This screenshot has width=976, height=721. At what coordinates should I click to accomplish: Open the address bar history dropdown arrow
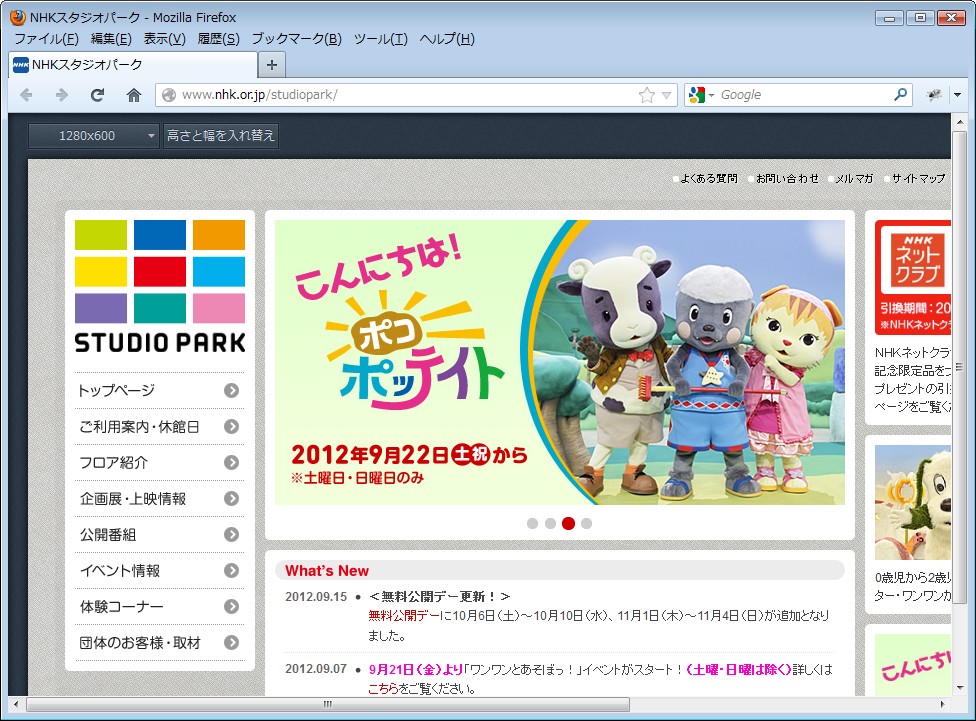coord(667,95)
